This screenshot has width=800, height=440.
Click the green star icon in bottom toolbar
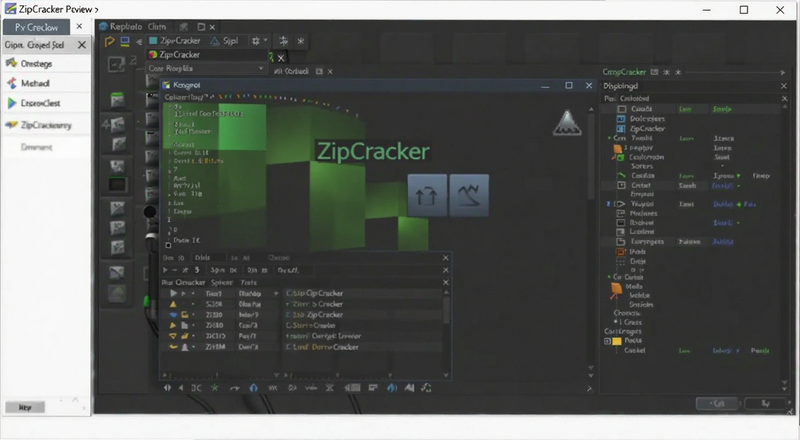[215, 388]
